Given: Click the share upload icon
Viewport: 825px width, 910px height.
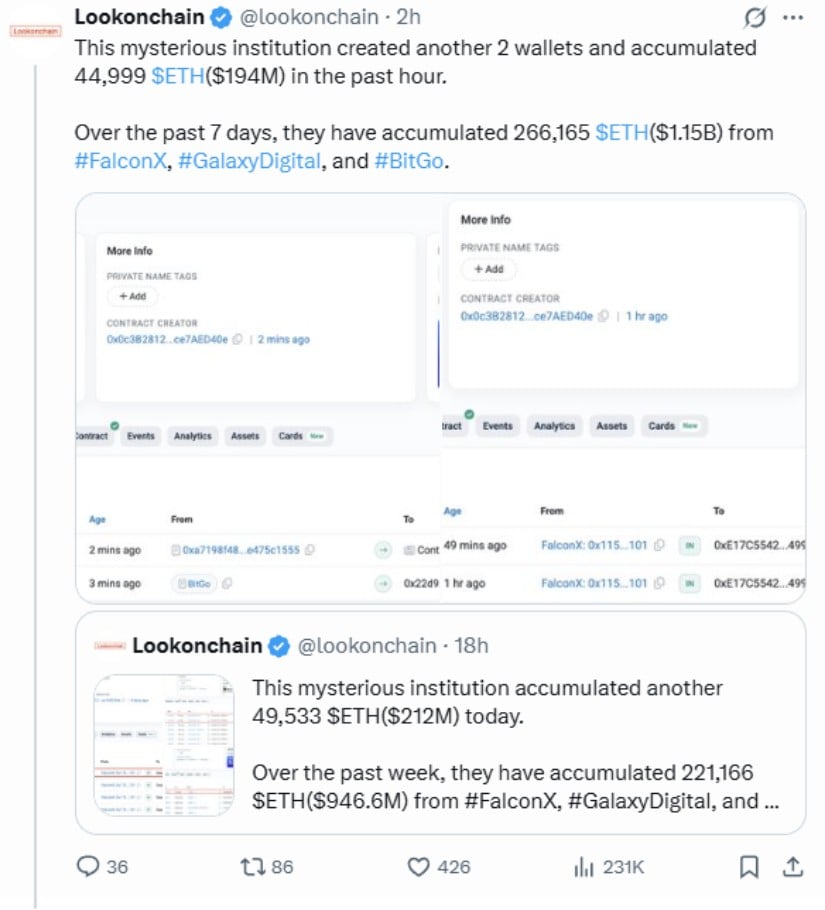Looking at the screenshot, I should point(793,866).
